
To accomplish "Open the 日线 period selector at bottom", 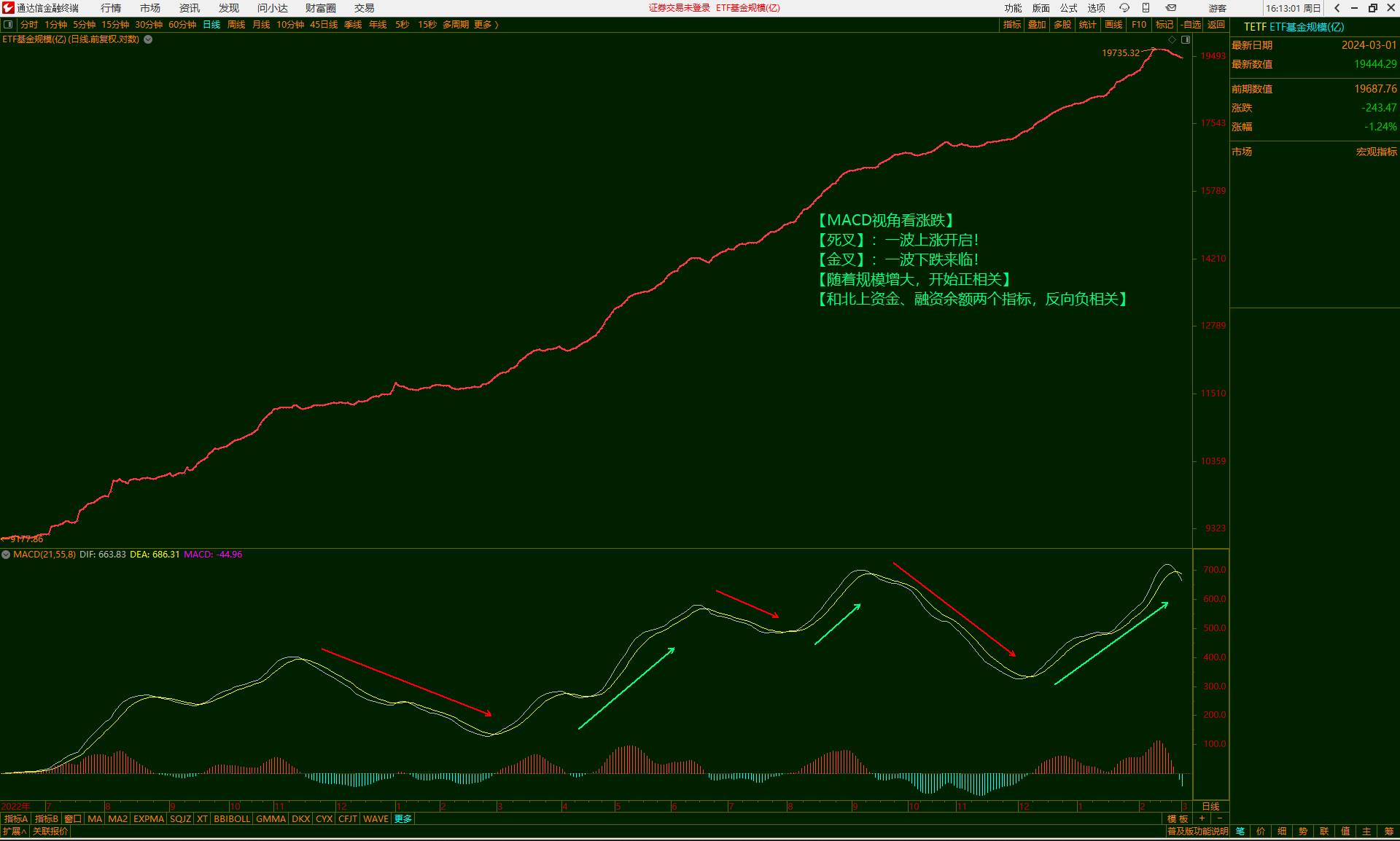I will pos(1210,806).
